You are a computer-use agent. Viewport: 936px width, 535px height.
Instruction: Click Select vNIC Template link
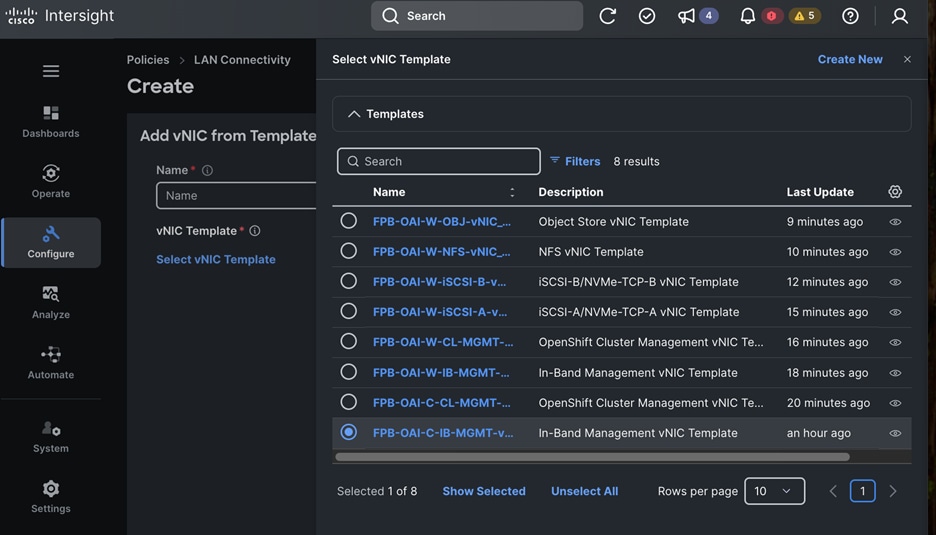coord(216,259)
